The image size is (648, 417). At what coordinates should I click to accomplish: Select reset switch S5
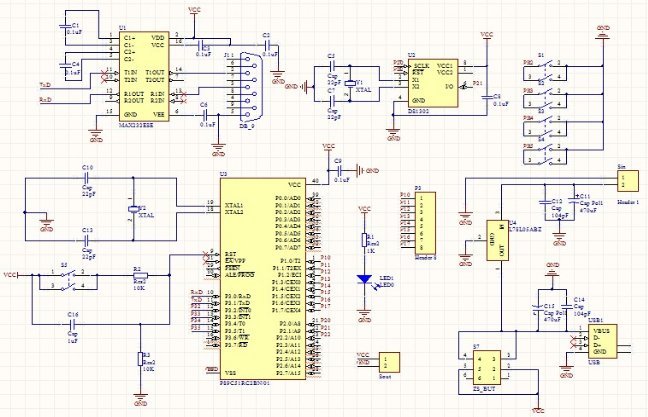coord(69,280)
